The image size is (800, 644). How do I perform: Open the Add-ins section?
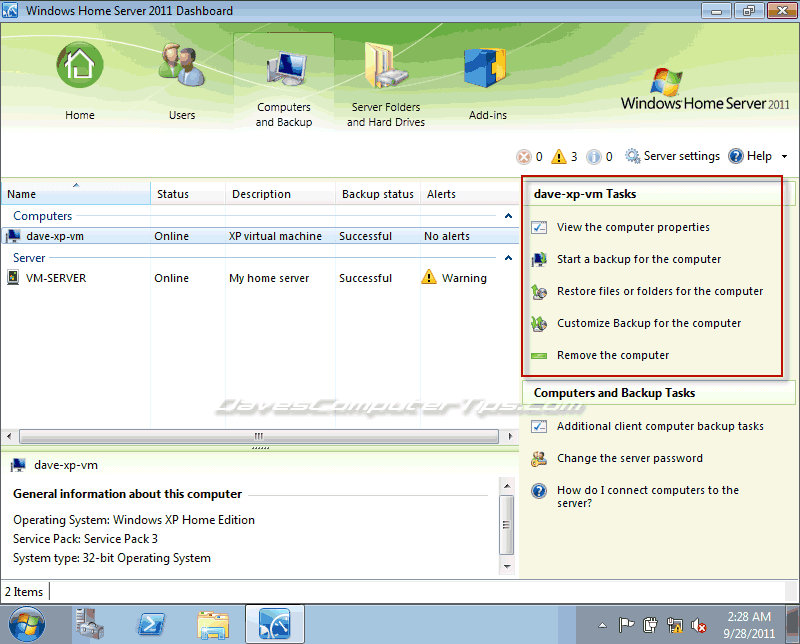(x=487, y=81)
